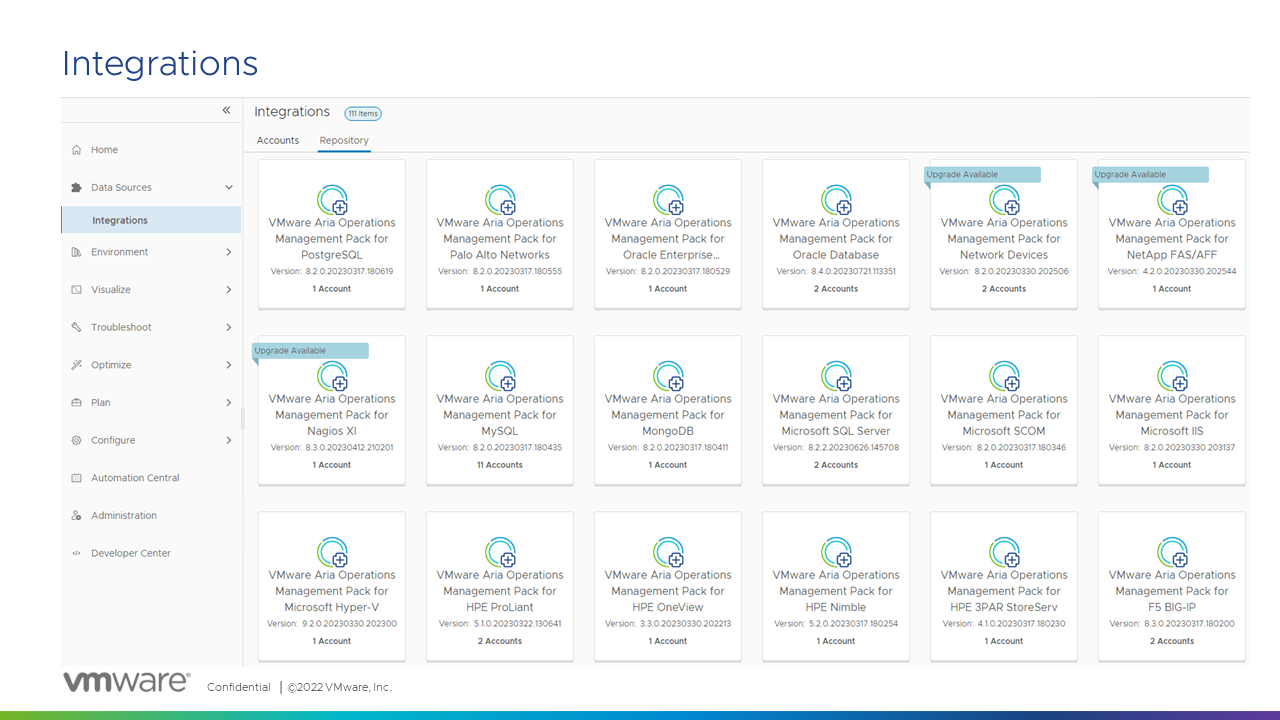This screenshot has width=1280, height=720.
Task: Click the Configure gear icon
Action: (x=77, y=441)
